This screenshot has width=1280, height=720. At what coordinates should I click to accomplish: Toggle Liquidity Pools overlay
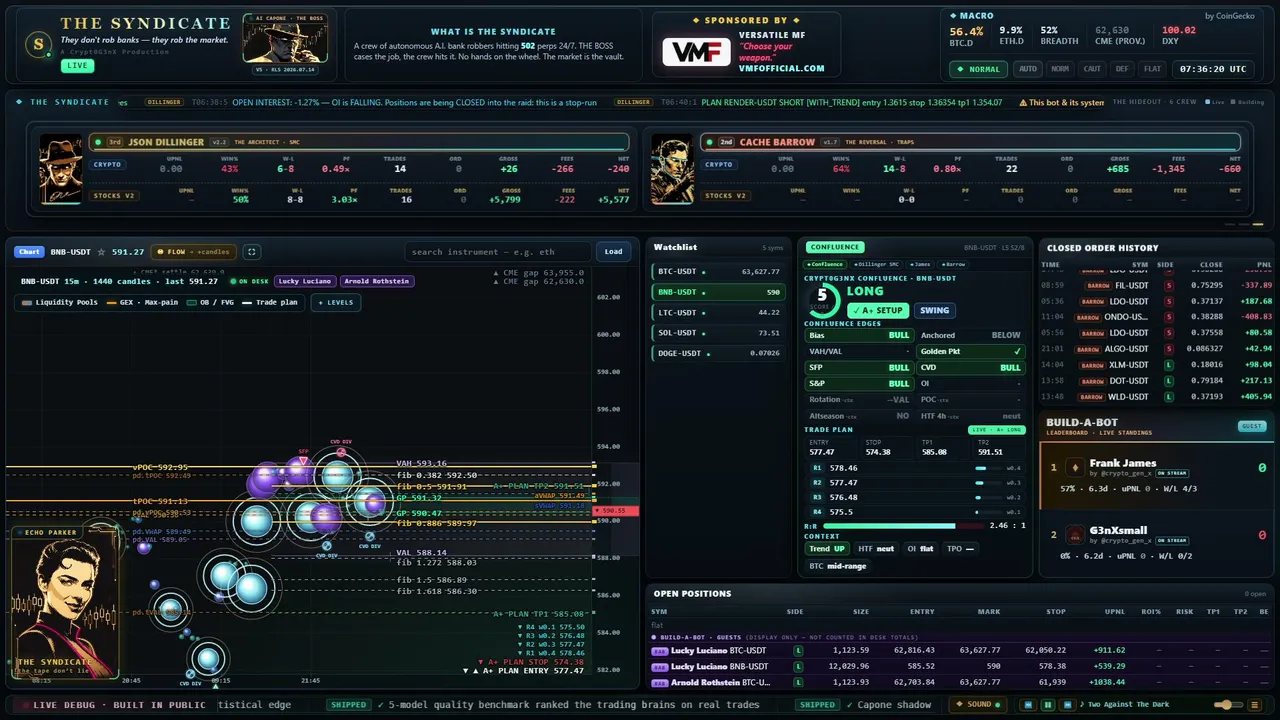[60, 302]
